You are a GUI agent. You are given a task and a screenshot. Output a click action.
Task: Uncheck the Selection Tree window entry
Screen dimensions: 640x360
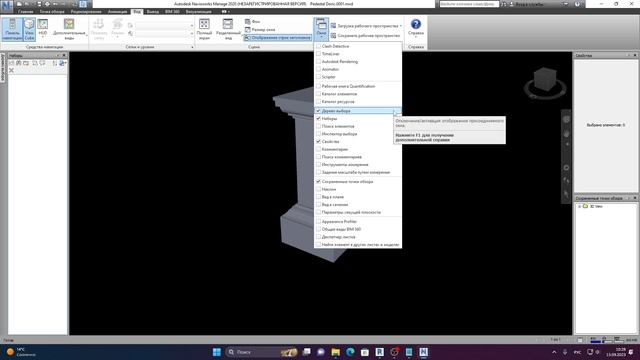358,111
